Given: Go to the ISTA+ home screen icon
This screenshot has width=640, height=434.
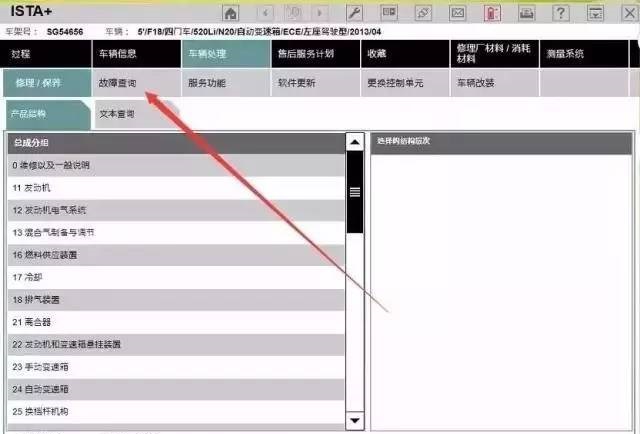Looking at the screenshot, I should [231, 13].
